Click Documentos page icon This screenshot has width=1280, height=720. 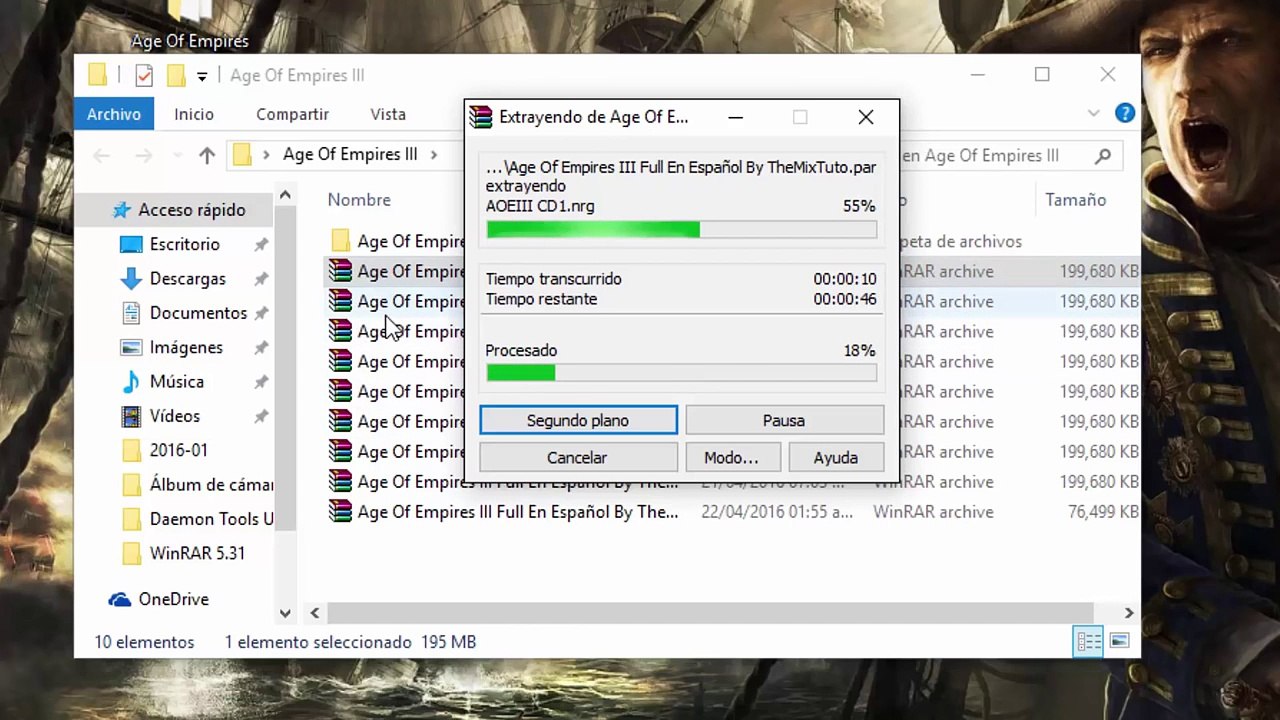click(x=131, y=313)
